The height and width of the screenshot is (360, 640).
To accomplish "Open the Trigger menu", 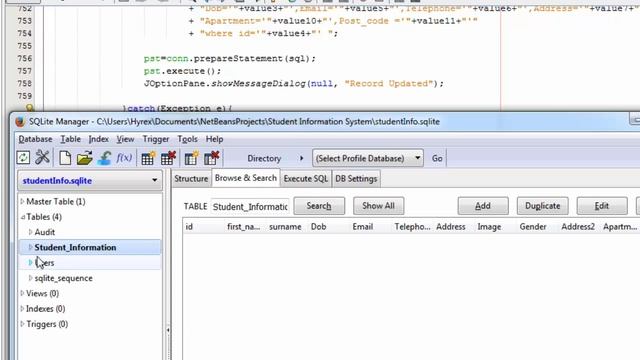I will [156, 139].
